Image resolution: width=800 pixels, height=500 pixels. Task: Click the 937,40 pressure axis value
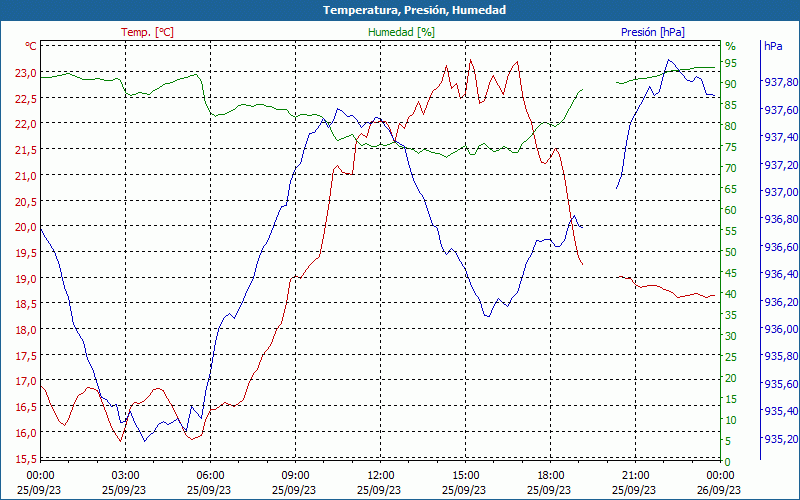[x=781, y=137]
